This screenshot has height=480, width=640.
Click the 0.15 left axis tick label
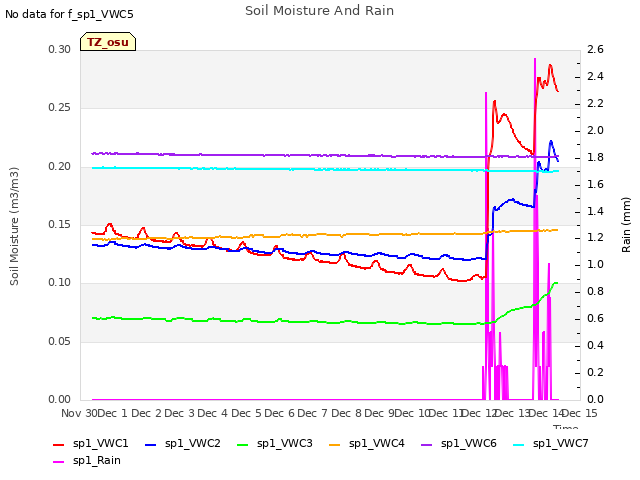tap(60, 224)
